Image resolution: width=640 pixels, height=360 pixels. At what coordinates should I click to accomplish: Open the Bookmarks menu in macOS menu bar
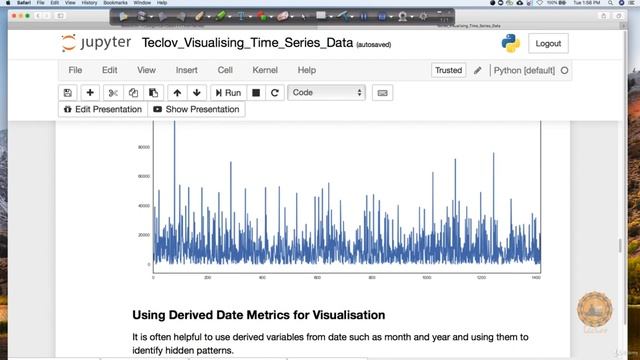pos(116,3)
